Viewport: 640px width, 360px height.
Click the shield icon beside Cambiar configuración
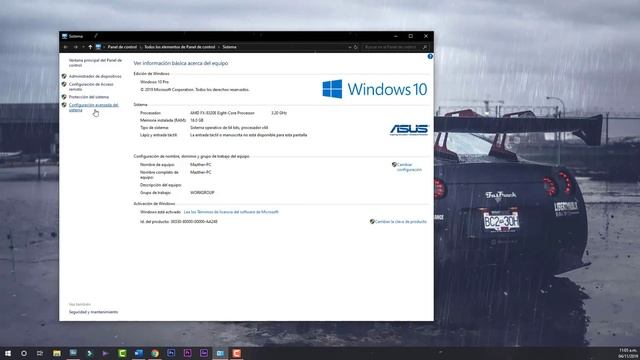click(x=394, y=164)
